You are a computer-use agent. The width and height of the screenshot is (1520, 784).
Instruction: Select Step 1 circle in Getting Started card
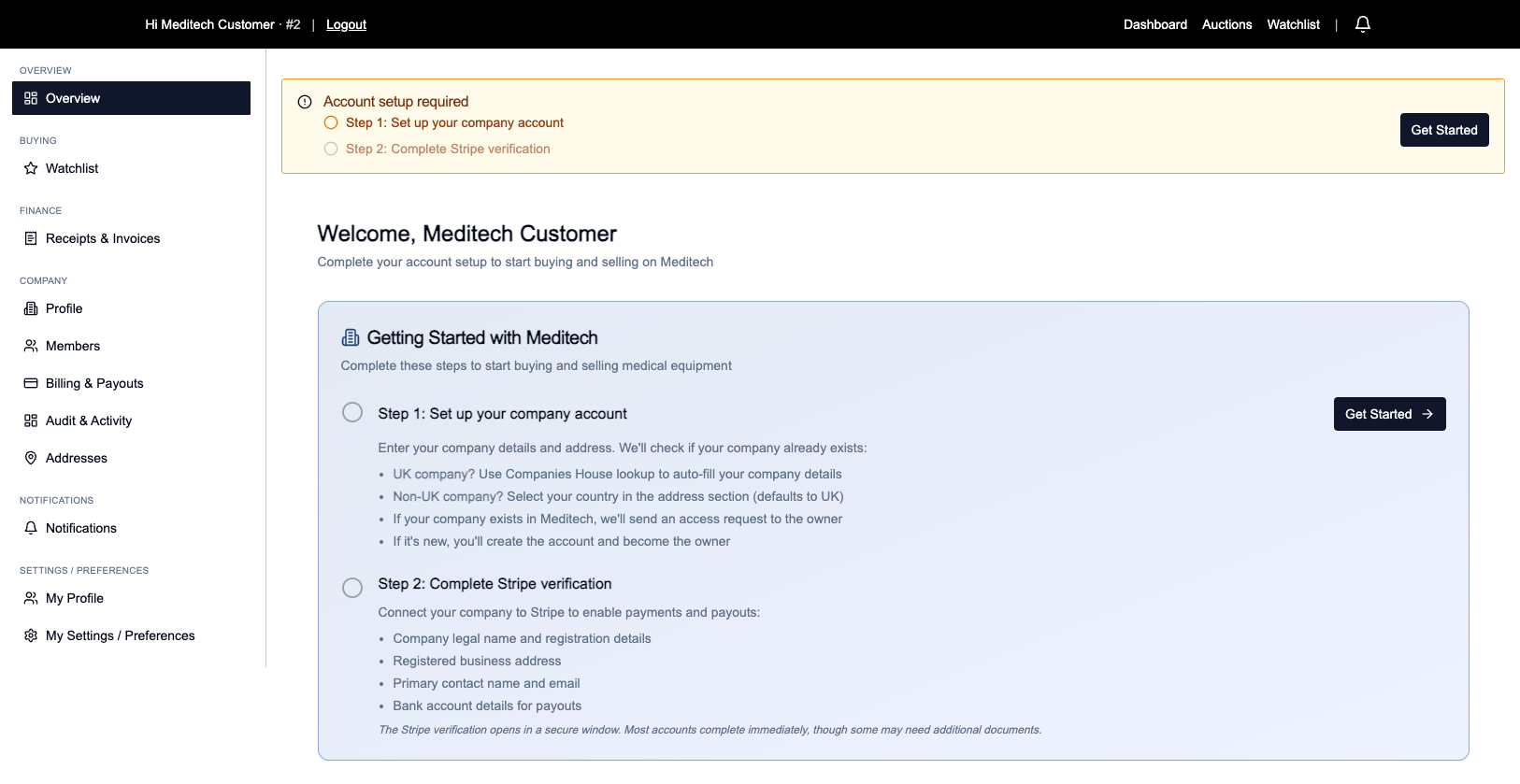coord(352,412)
